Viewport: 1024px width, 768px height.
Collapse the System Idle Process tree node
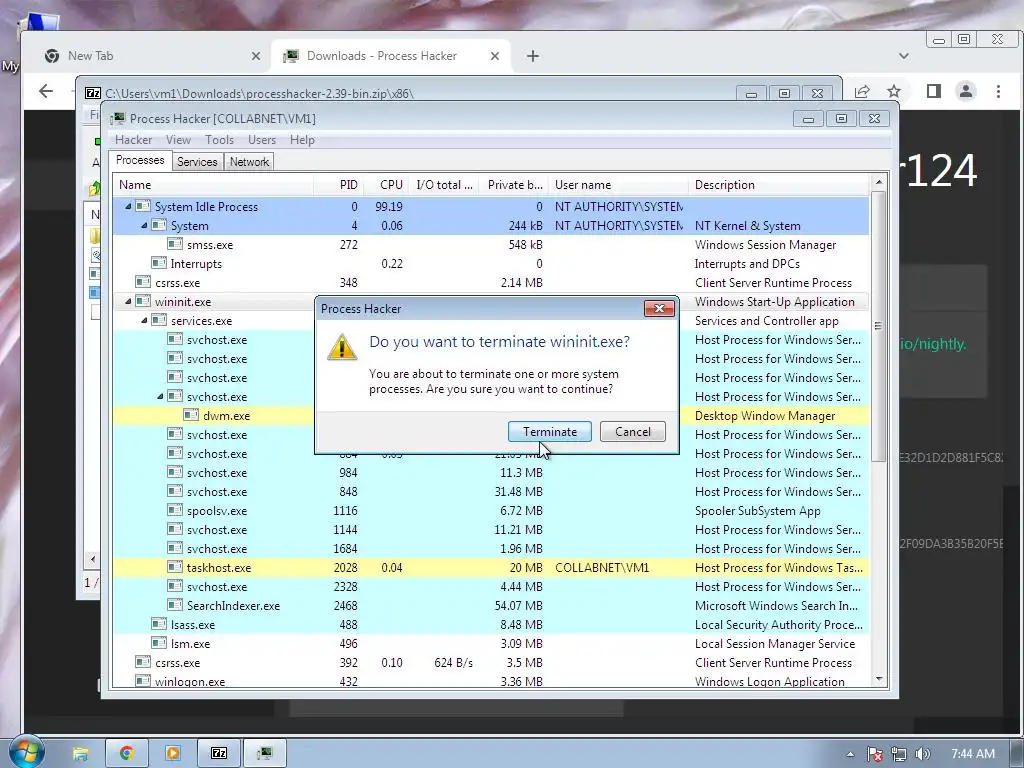[128, 206]
